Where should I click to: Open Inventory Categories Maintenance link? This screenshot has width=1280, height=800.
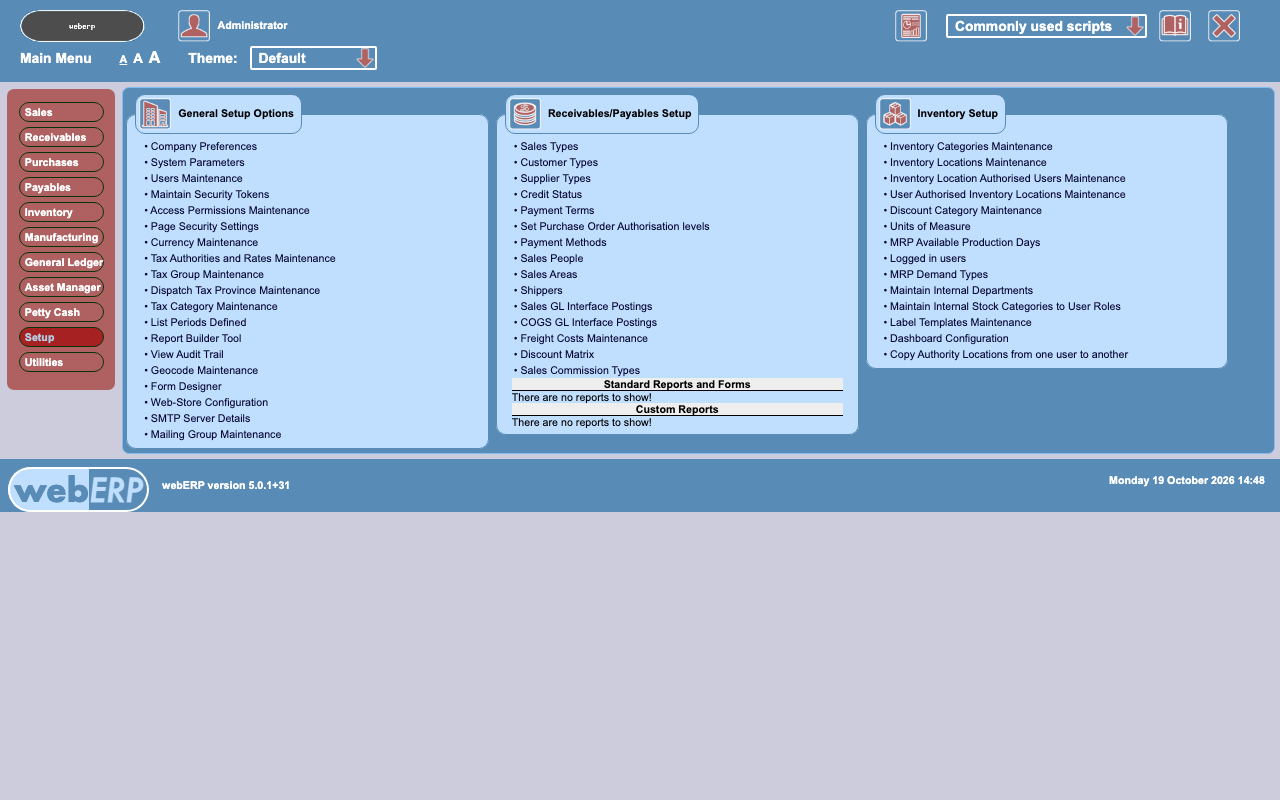971,146
